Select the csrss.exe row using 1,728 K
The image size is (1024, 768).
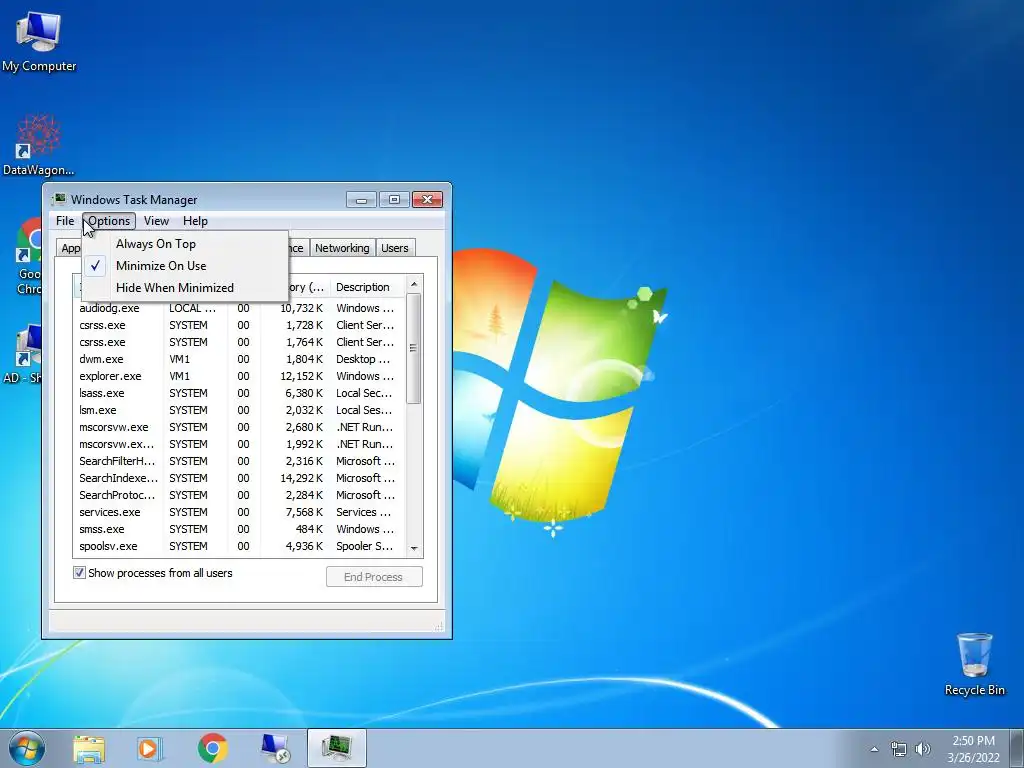click(x=239, y=325)
